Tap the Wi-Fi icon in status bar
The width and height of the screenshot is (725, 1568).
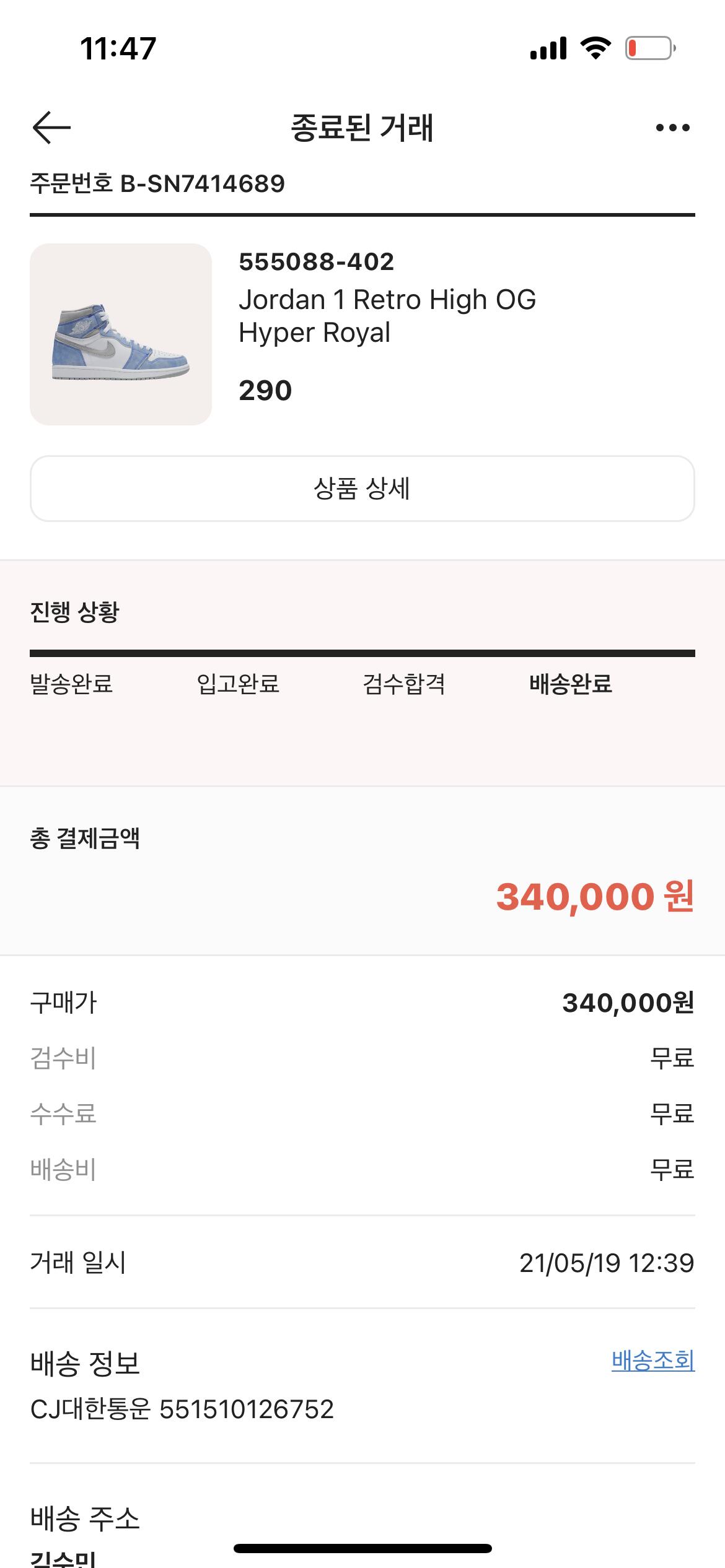(x=595, y=48)
